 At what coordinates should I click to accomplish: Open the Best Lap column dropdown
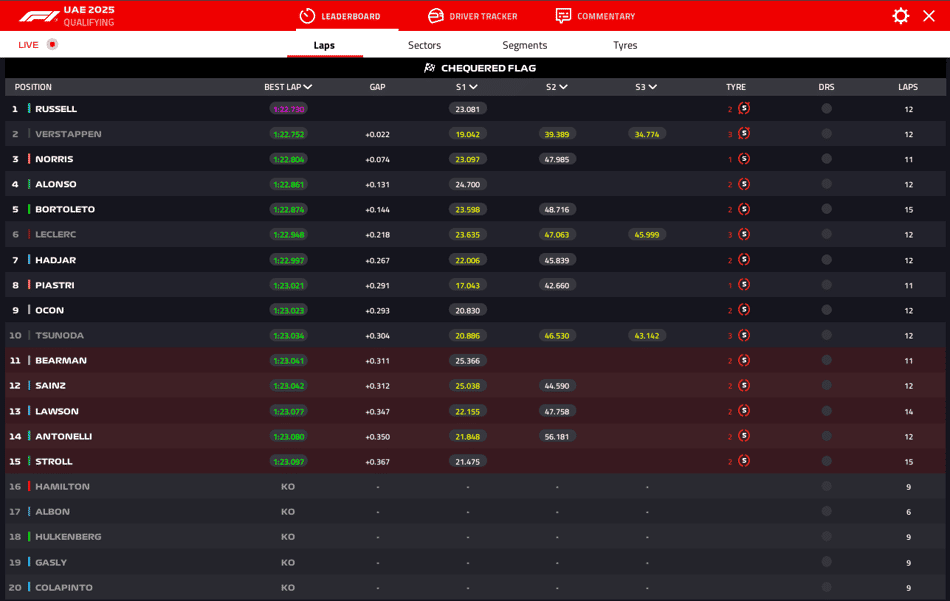click(x=308, y=87)
